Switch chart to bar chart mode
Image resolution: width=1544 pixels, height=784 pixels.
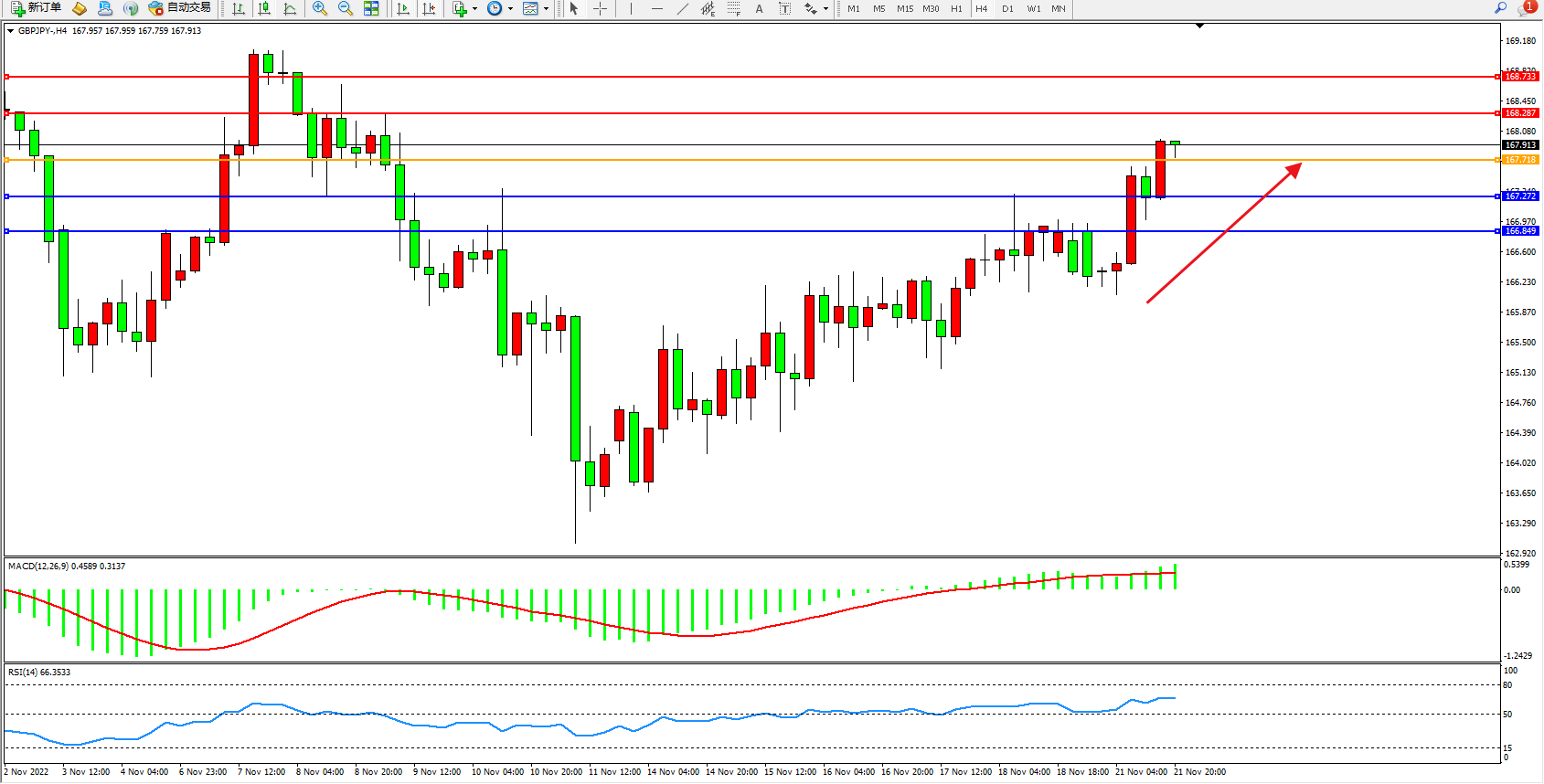239,8
